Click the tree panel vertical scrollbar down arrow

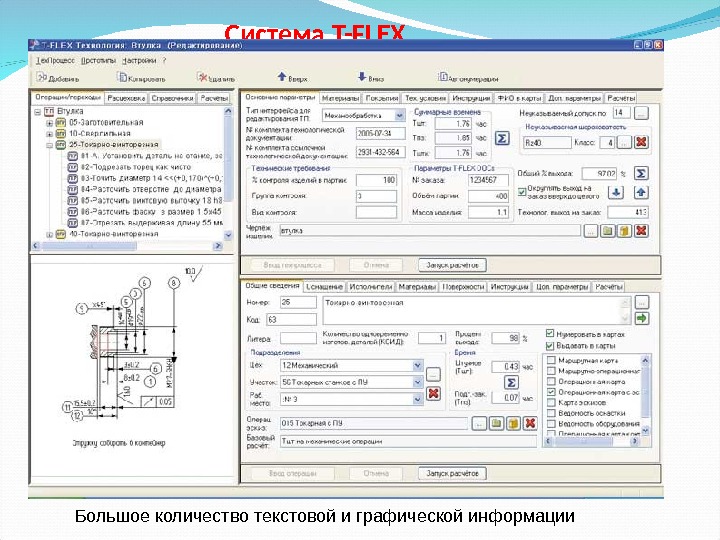click(x=228, y=235)
